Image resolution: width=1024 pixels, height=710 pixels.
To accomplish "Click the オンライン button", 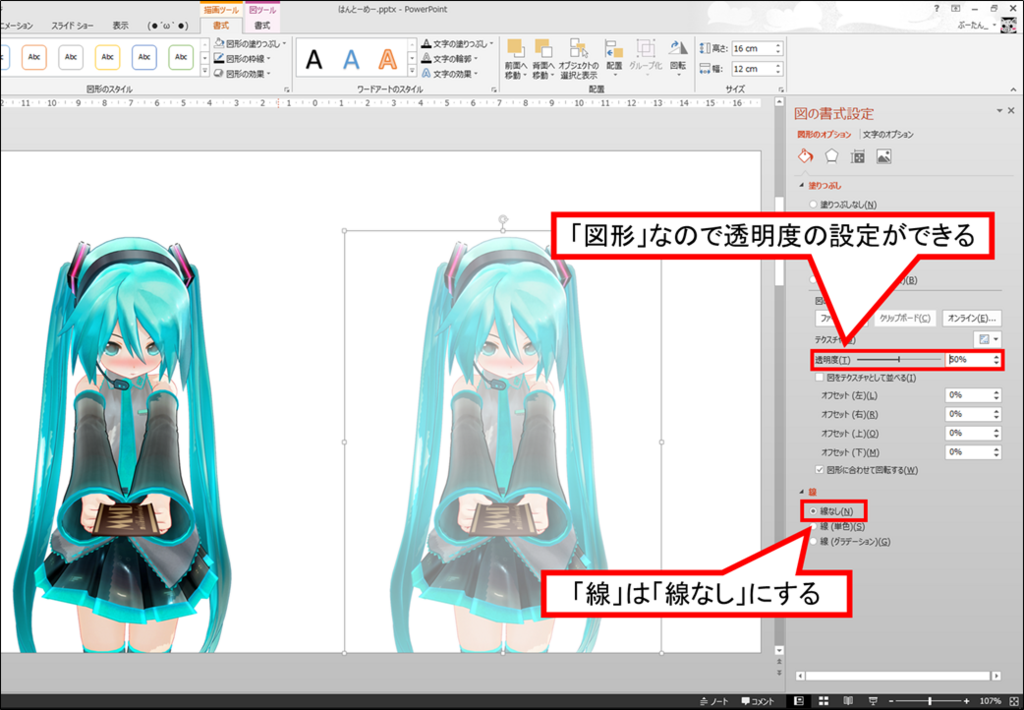I will 972,318.
